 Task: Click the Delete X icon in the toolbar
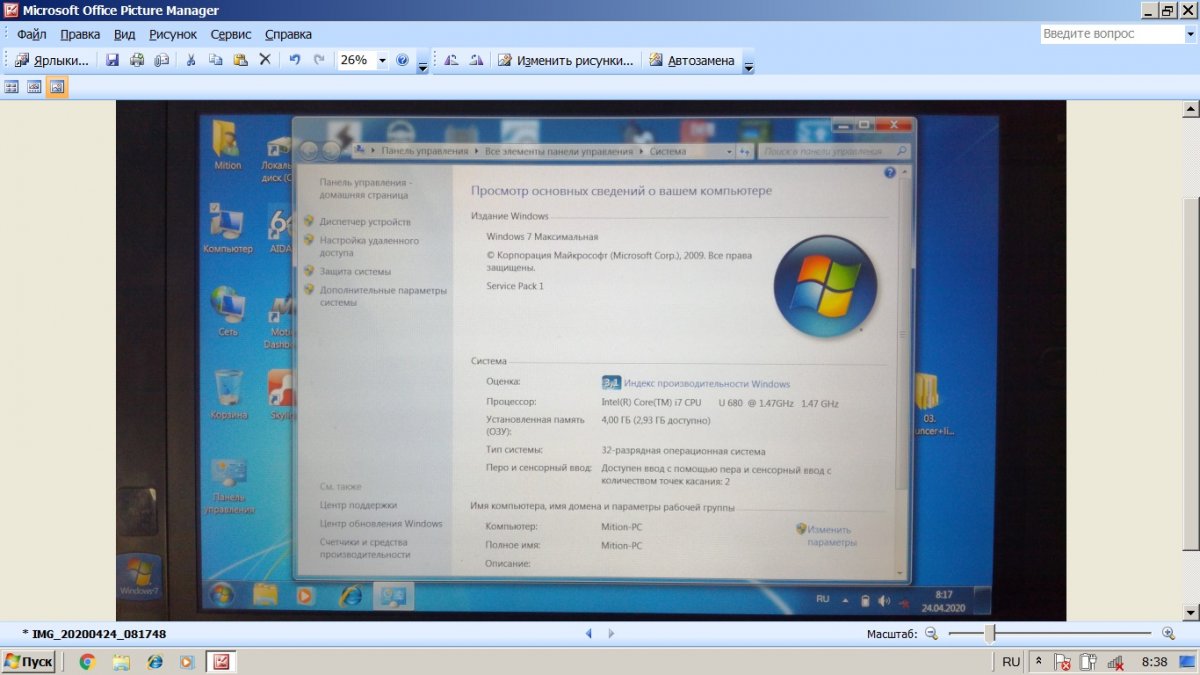click(265, 60)
